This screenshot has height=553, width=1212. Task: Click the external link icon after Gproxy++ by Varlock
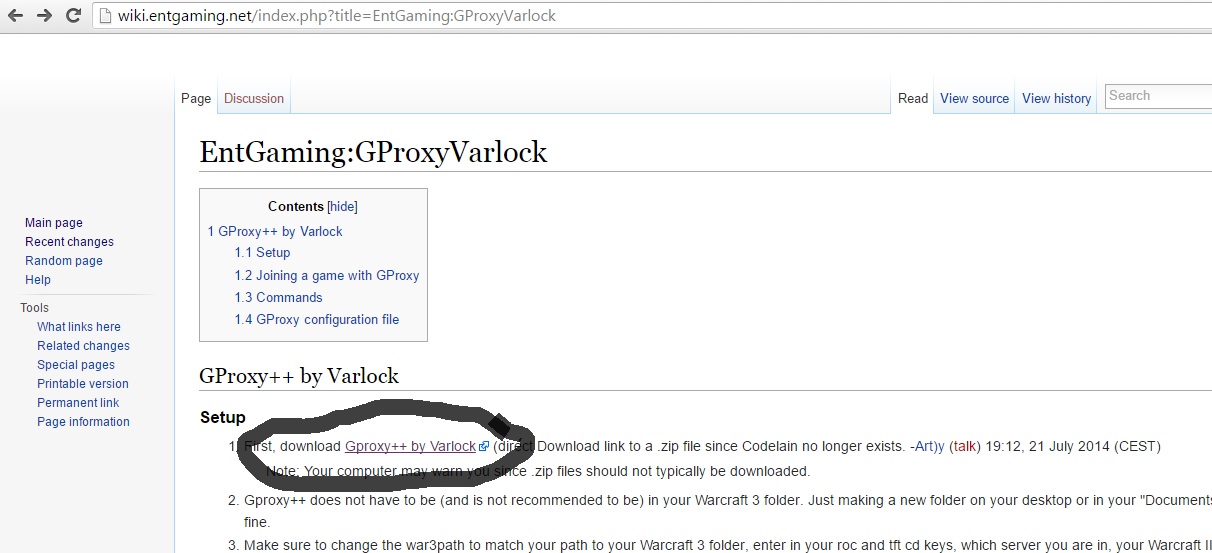pos(484,447)
